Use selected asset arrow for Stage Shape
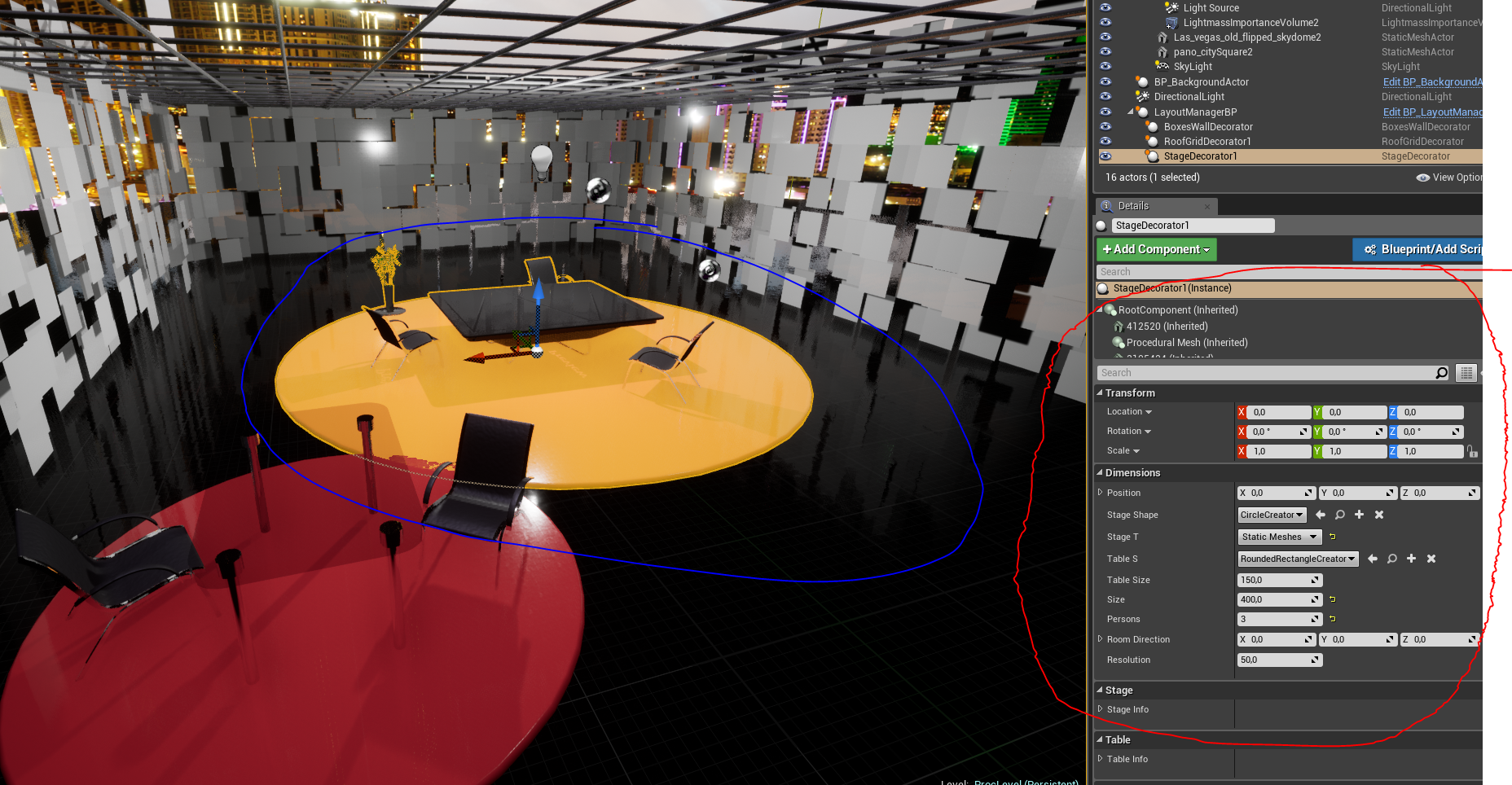 (x=1321, y=515)
